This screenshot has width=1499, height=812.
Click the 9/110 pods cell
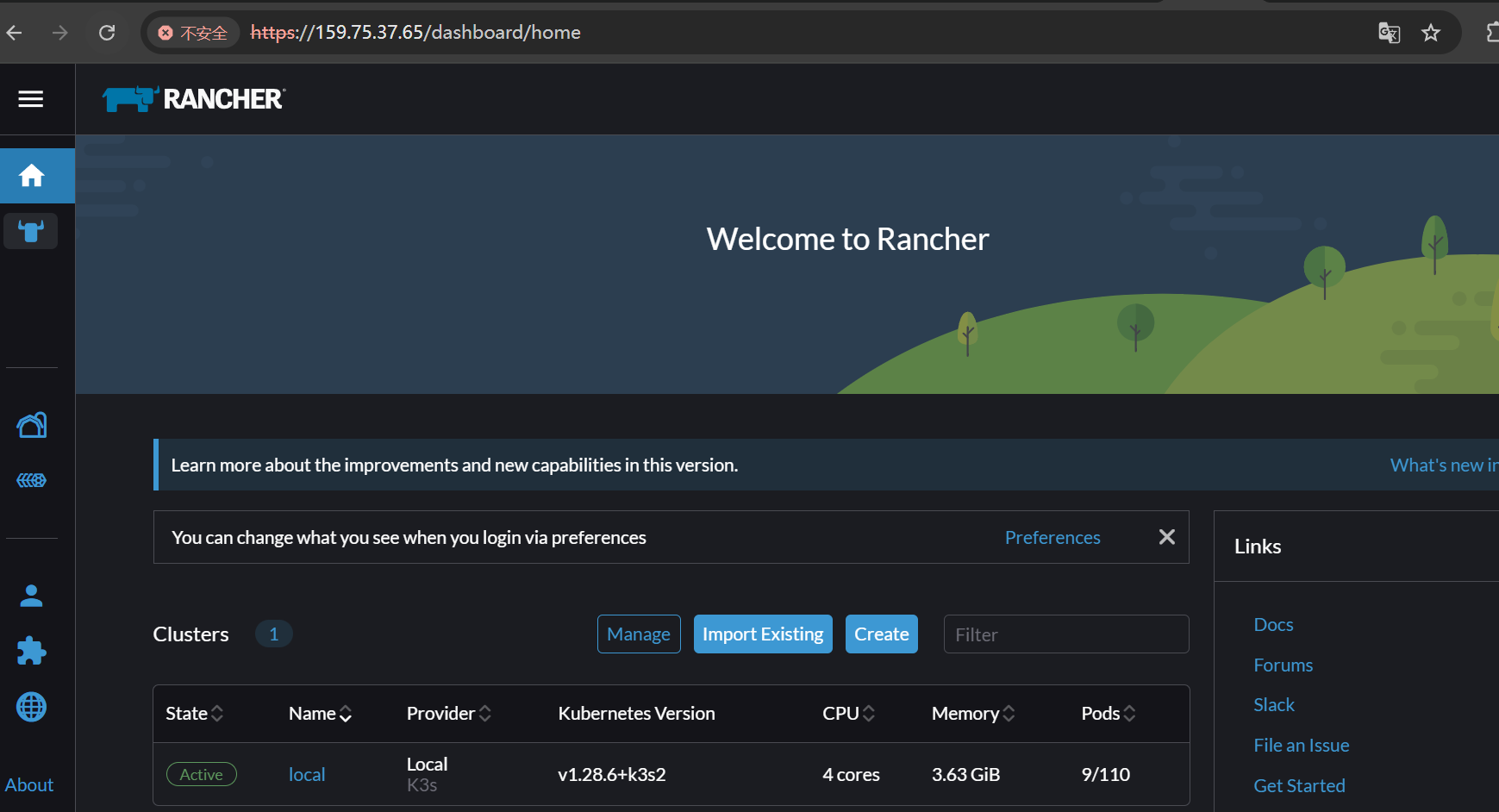click(x=1106, y=775)
